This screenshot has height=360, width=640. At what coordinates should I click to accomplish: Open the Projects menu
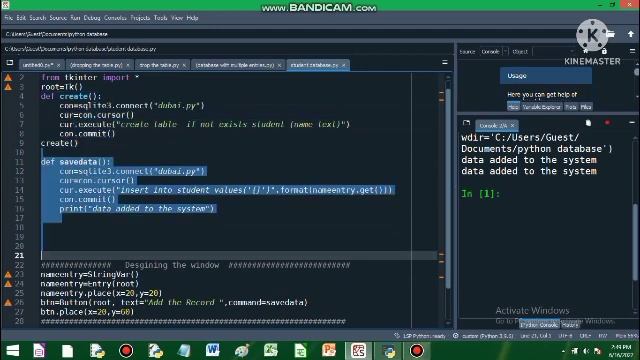[140, 18]
